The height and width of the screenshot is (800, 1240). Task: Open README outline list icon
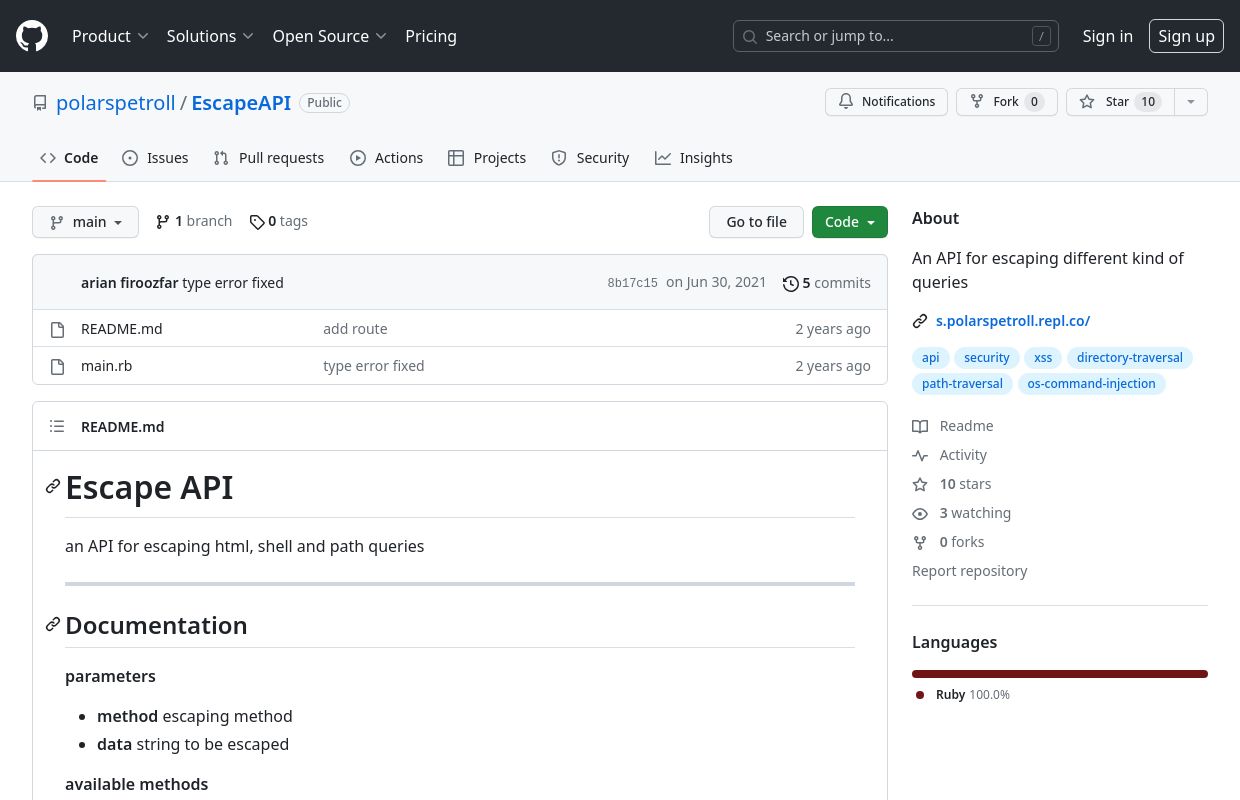(x=57, y=427)
